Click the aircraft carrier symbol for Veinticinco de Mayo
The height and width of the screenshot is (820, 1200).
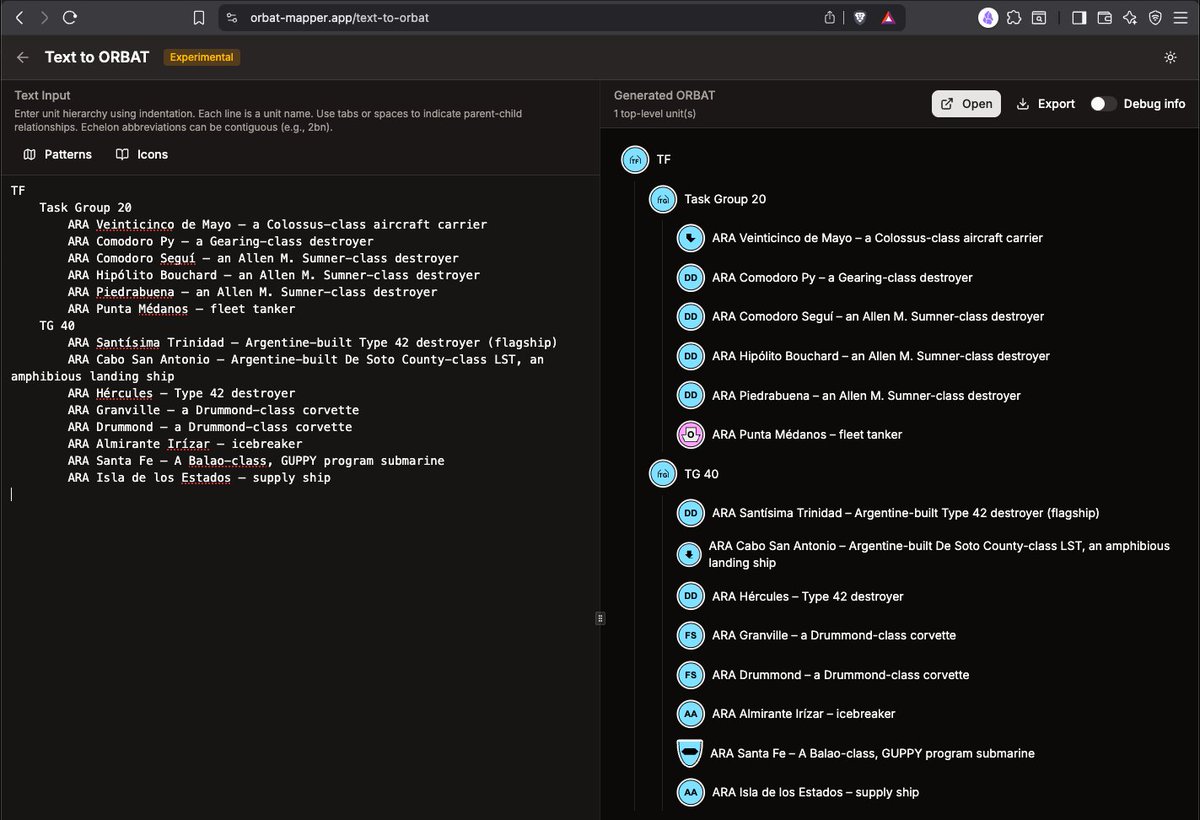(690, 238)
